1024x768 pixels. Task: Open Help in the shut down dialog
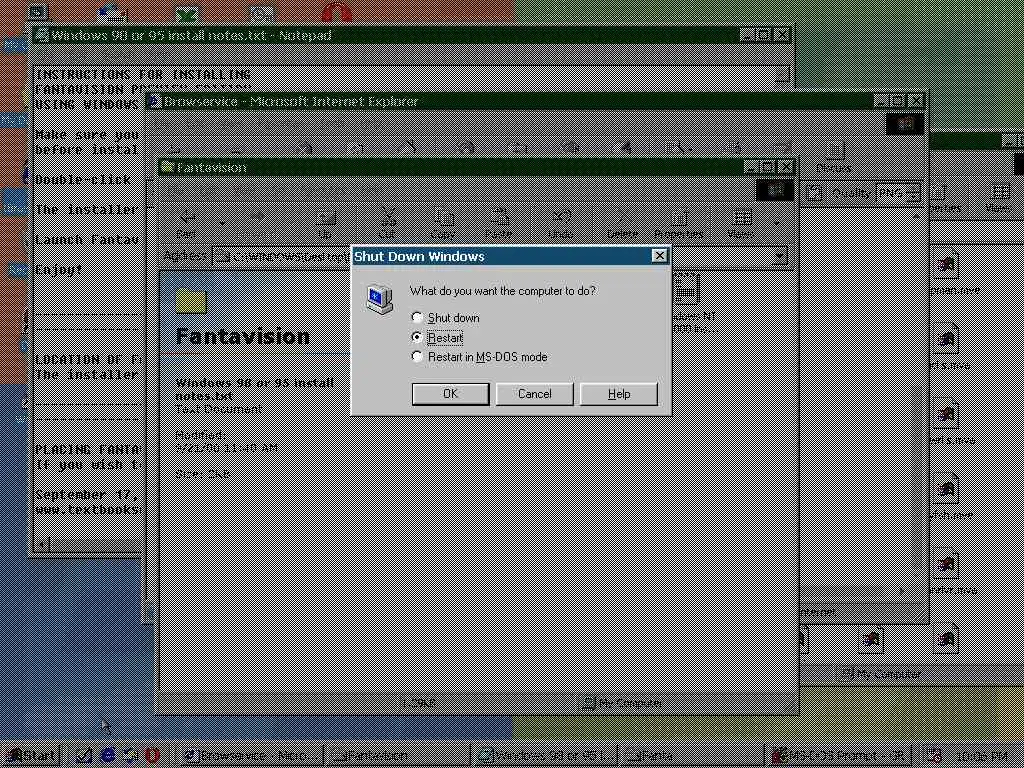click(618, 394)
